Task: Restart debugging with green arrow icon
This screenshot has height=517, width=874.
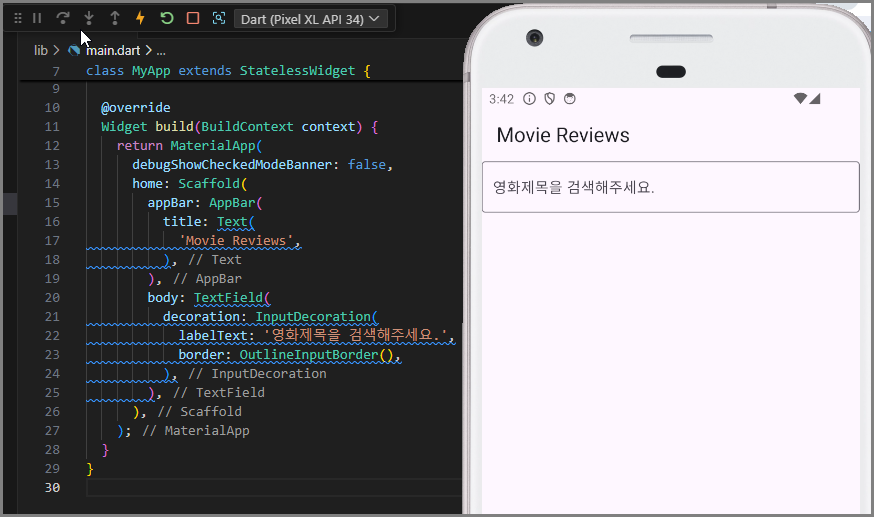Action: click(167, 18)
